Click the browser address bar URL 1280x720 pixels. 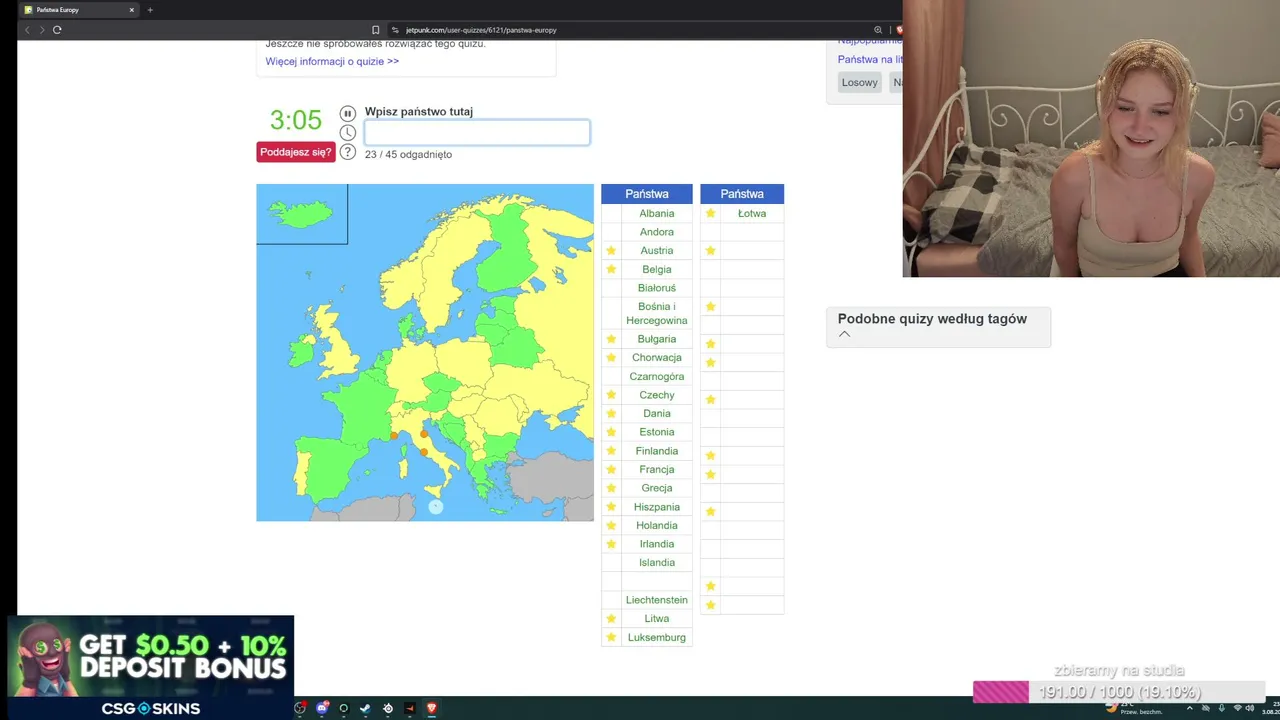point(481,30)
